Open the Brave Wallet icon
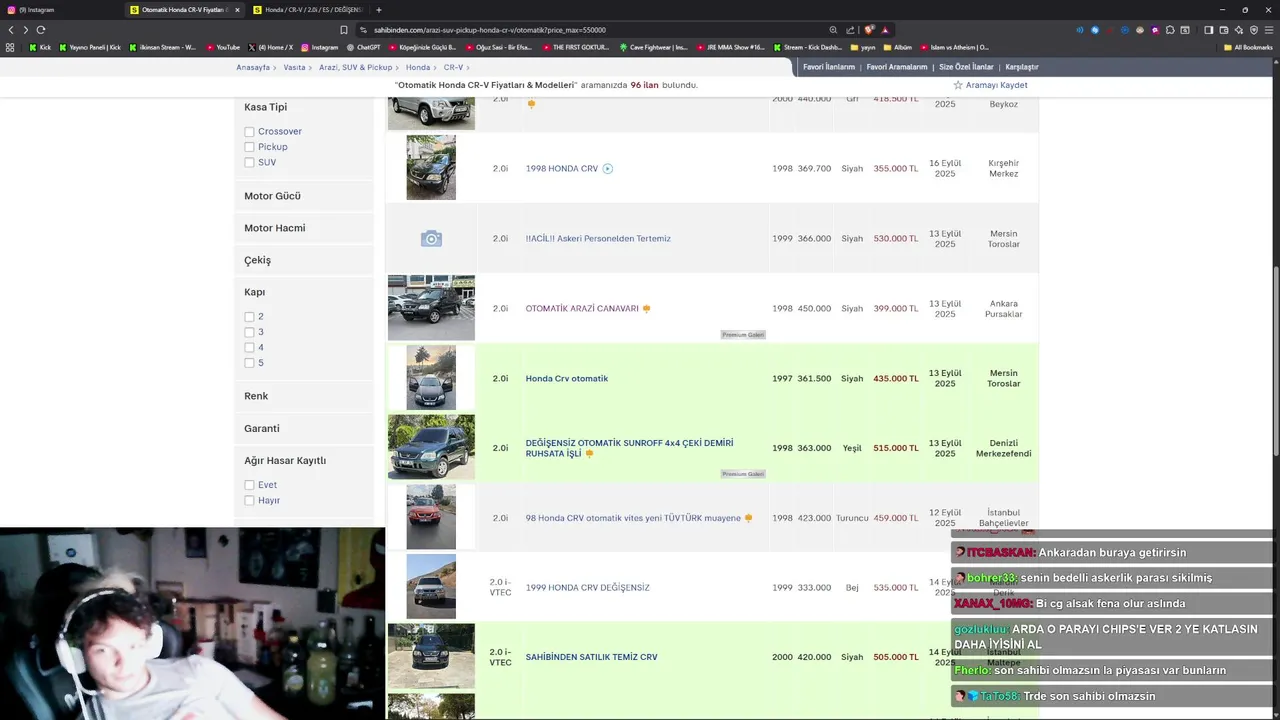This screenshot has height=720, width=1280. [1223, 30]
